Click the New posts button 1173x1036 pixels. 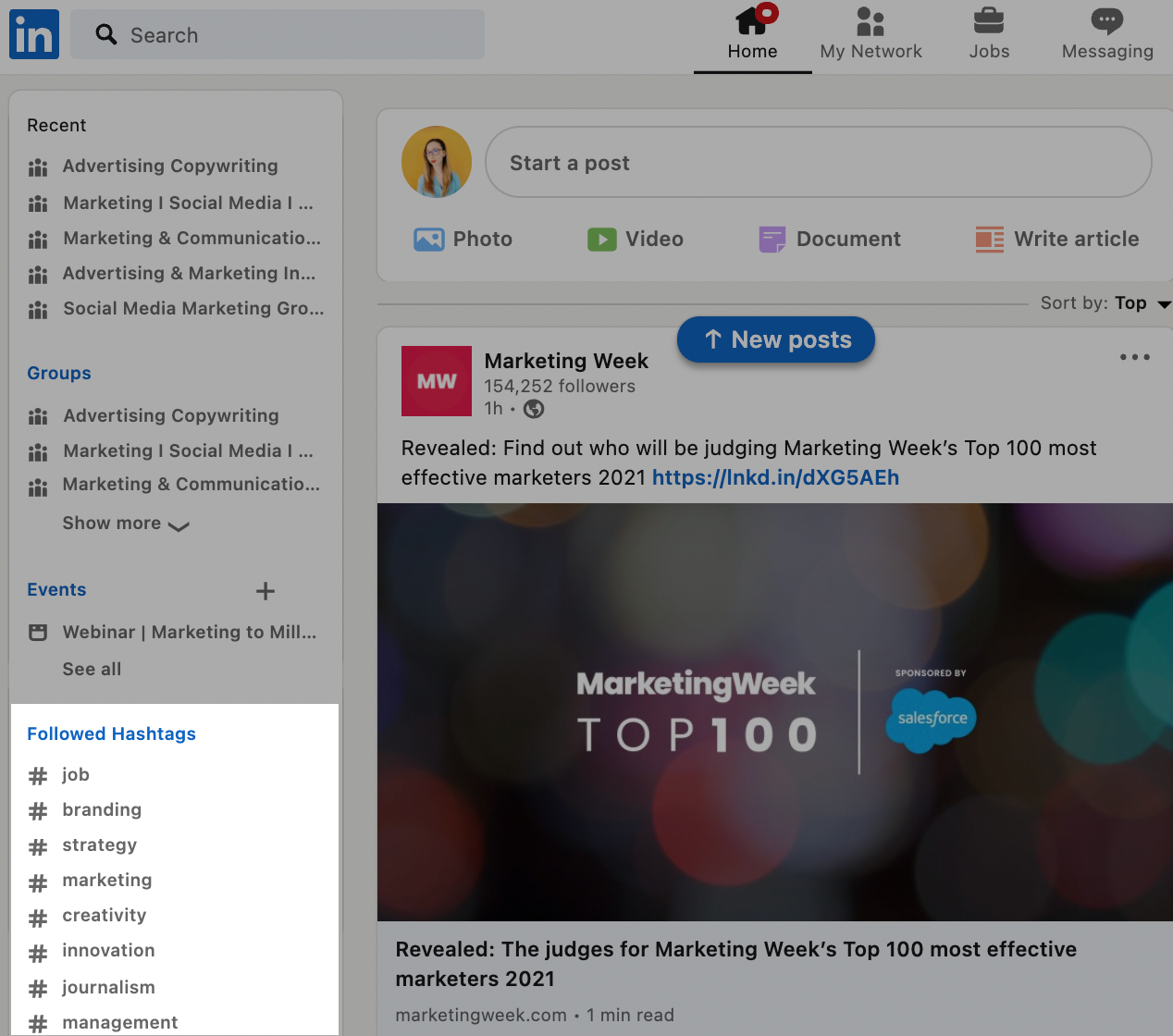click(776, 339)
